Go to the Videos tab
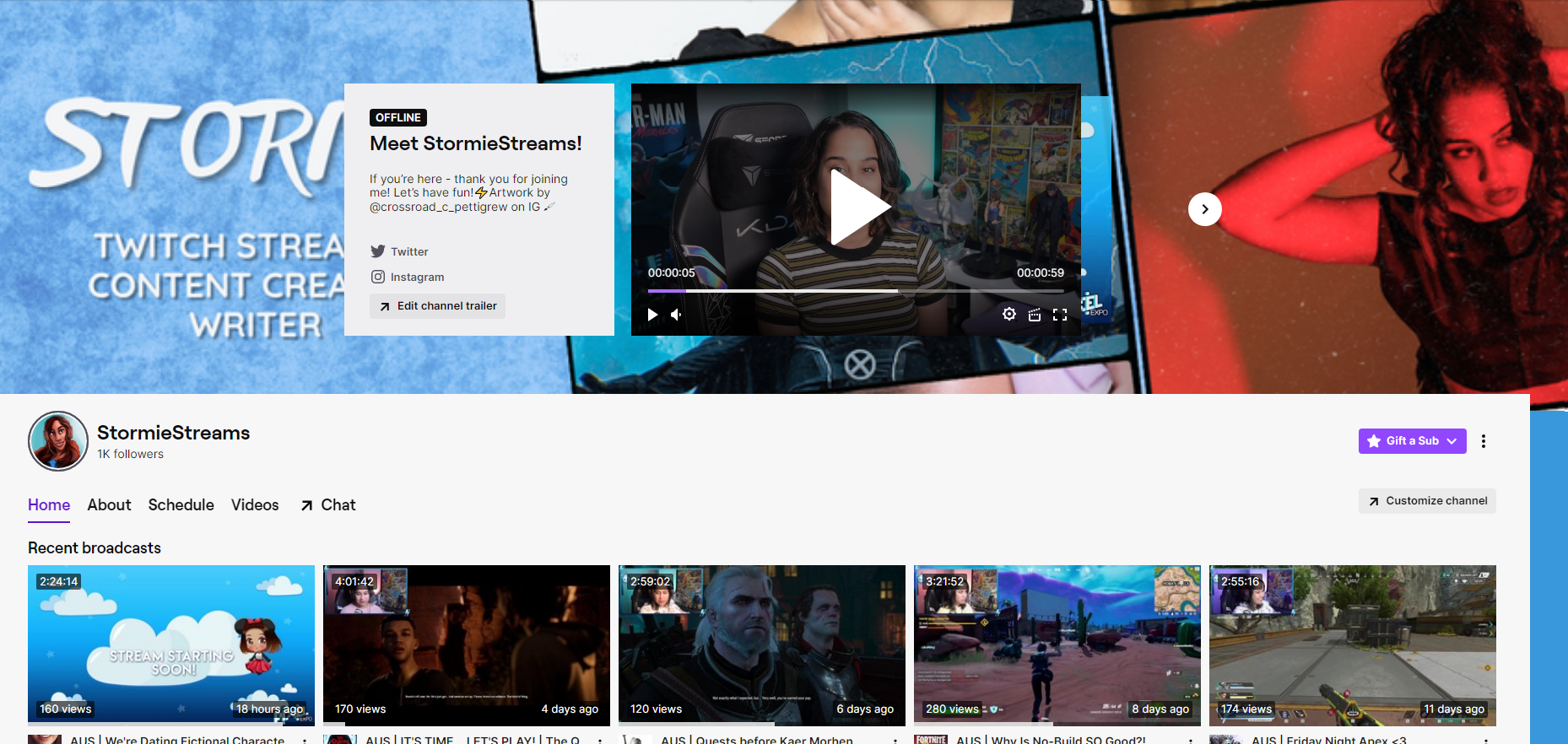1568x744 pixels. point(255,504)
